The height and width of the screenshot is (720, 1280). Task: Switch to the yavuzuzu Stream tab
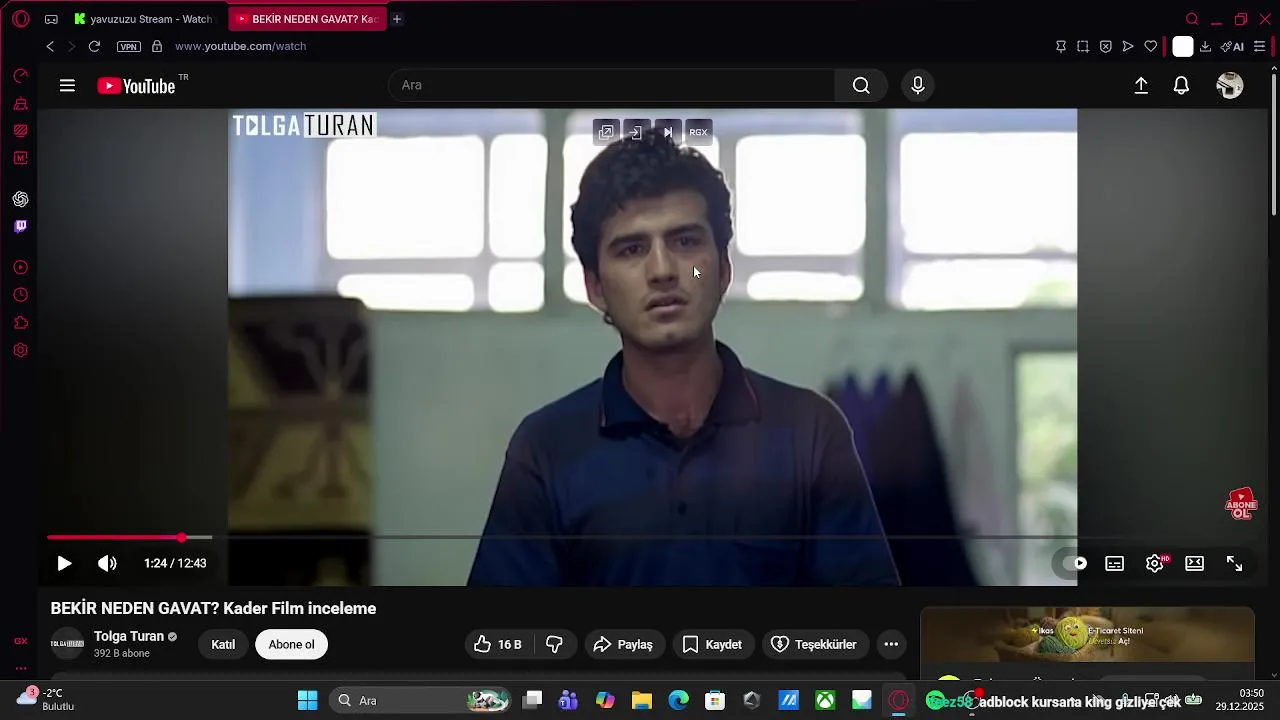143,19
